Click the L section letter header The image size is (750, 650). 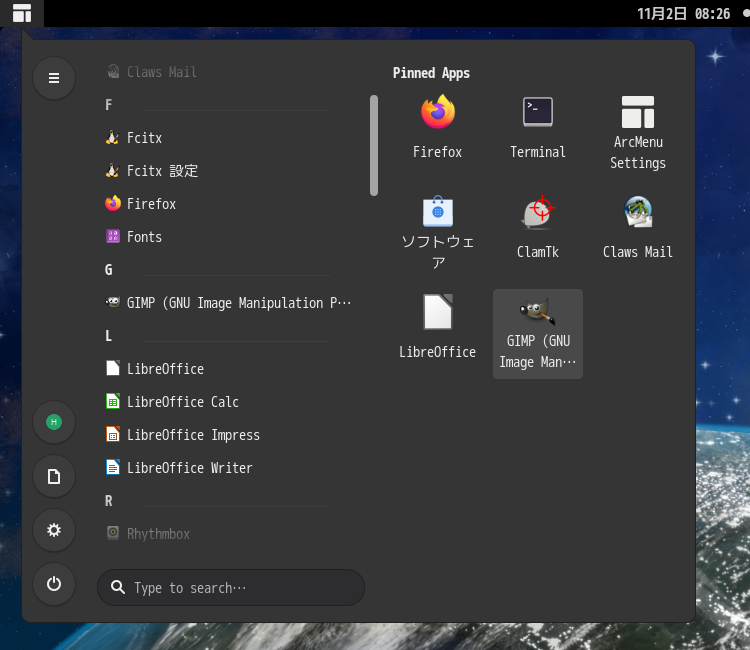109,336
